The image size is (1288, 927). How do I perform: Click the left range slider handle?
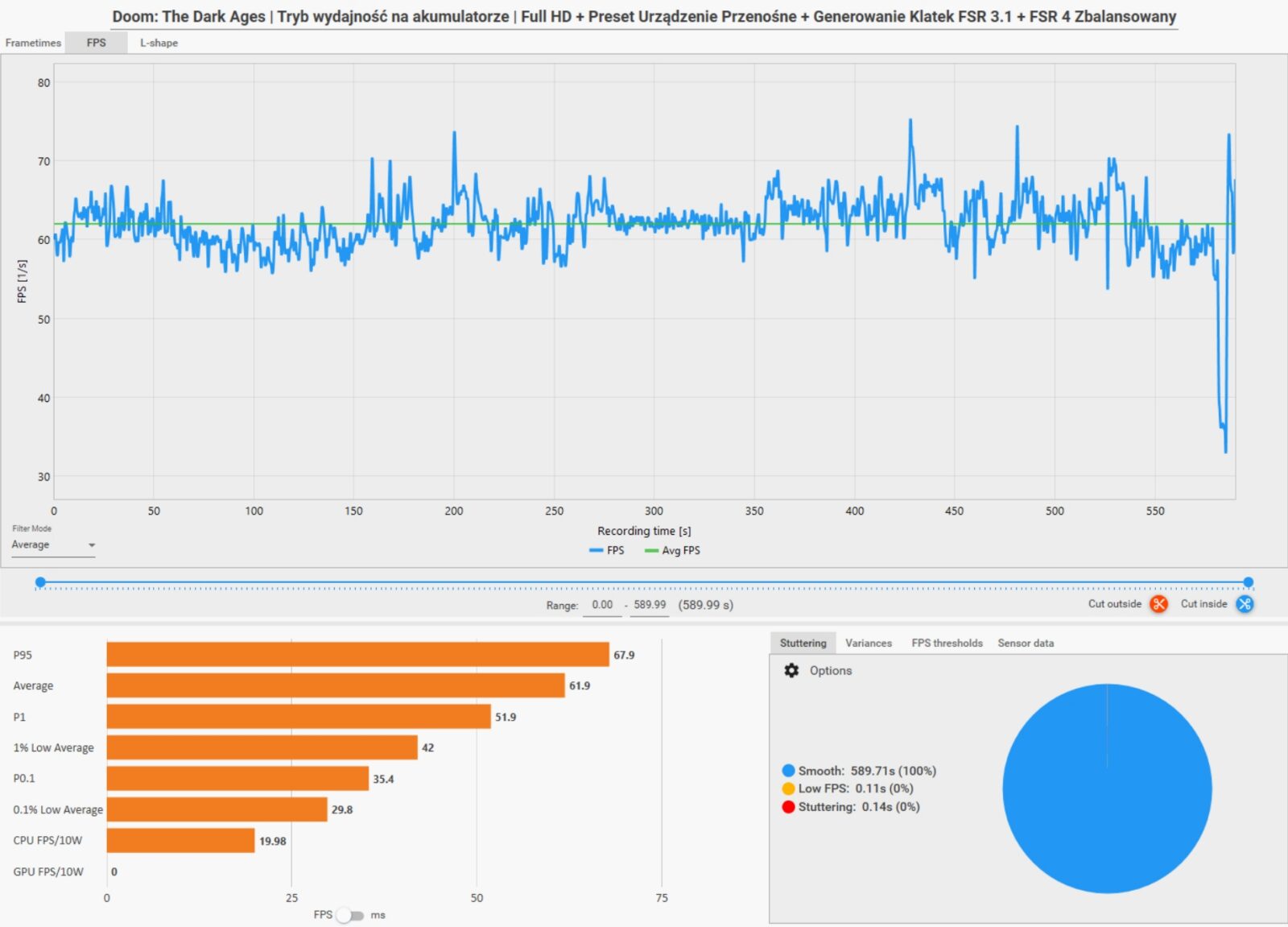point(40,582)
